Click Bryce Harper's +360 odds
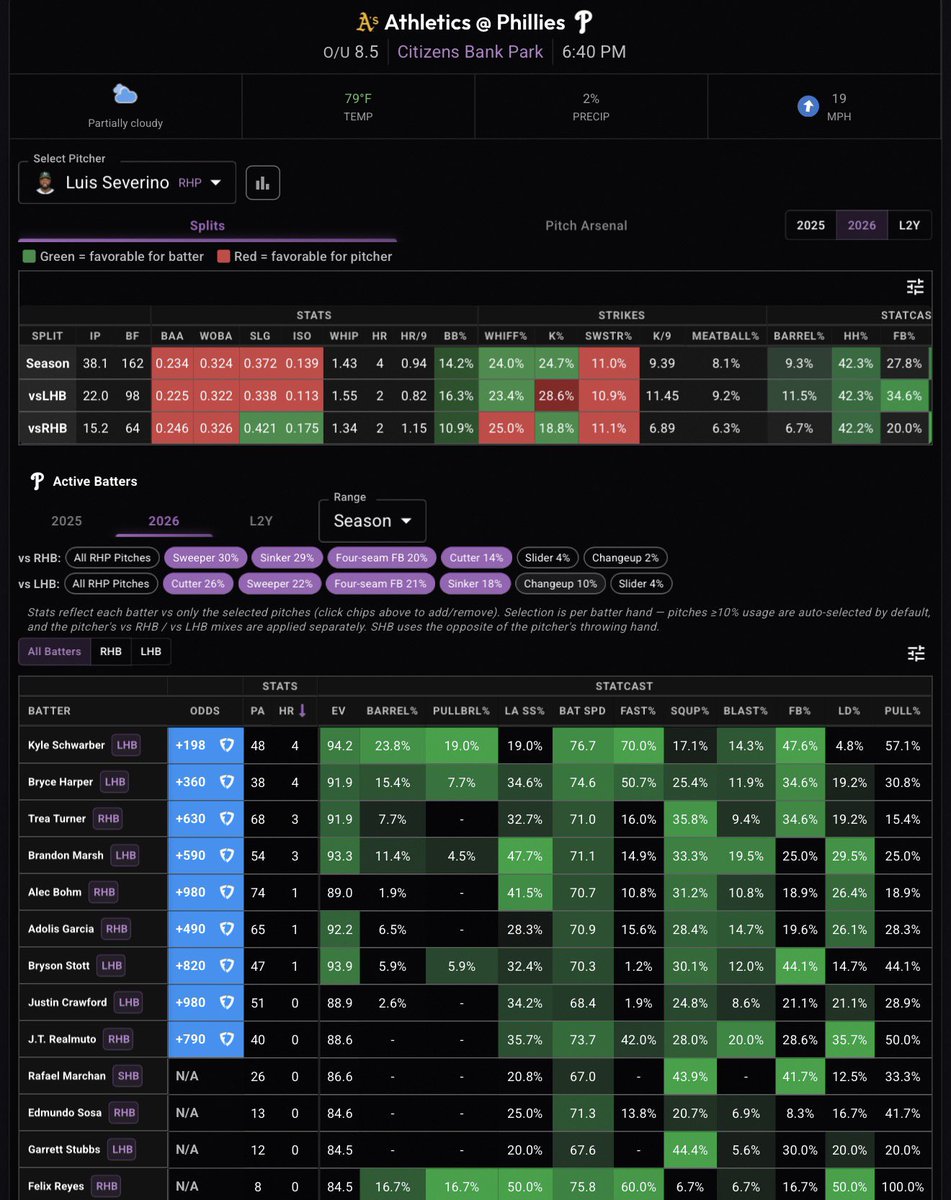Image resolution: width=951 pixels, height=1200 pixels. (x=193, y=782)
